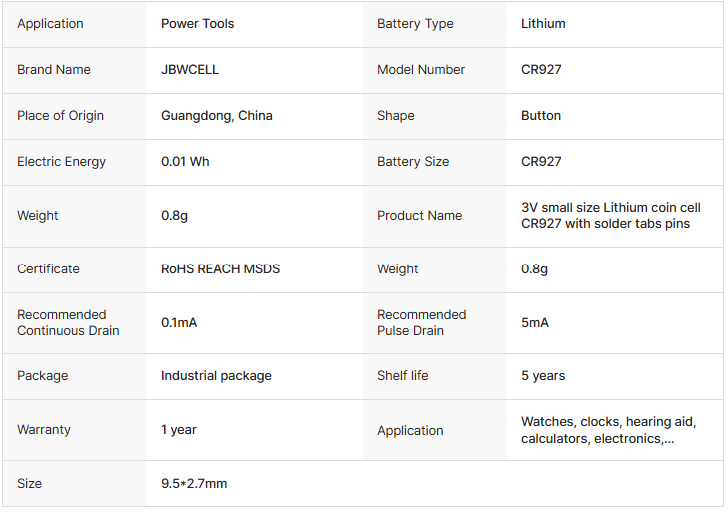Viewport: 728px width, 513px height.
Task: Click the 'Recommended Continuous Drain' label
Action: pyautogui.click(x=68, y=323)
